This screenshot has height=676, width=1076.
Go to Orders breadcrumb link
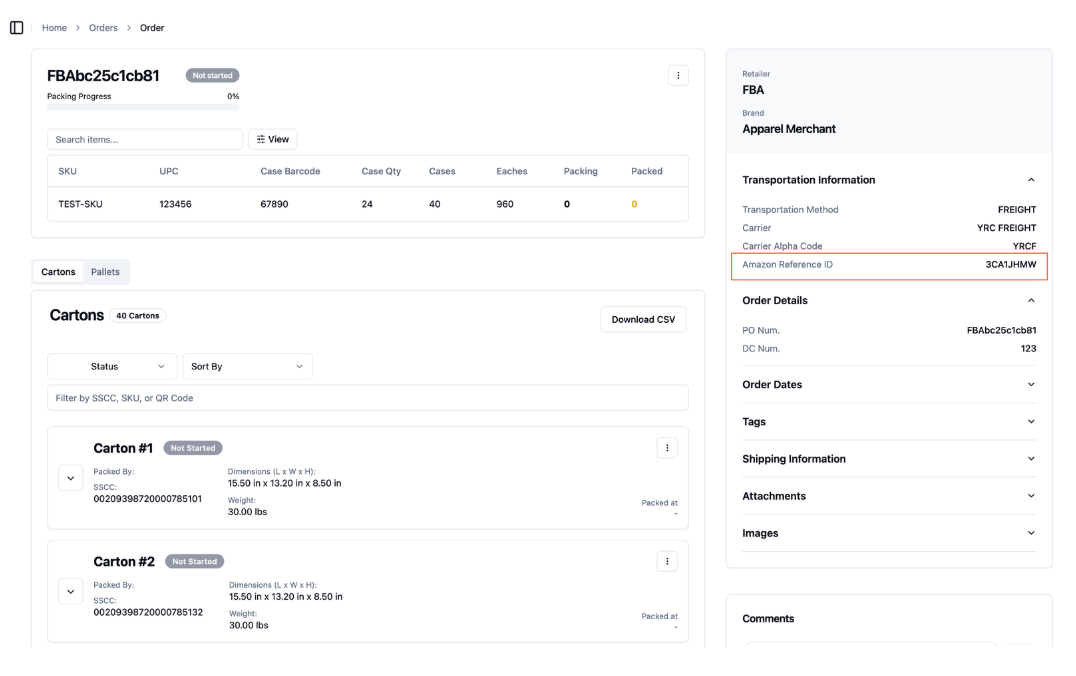[x=103, y=28]
